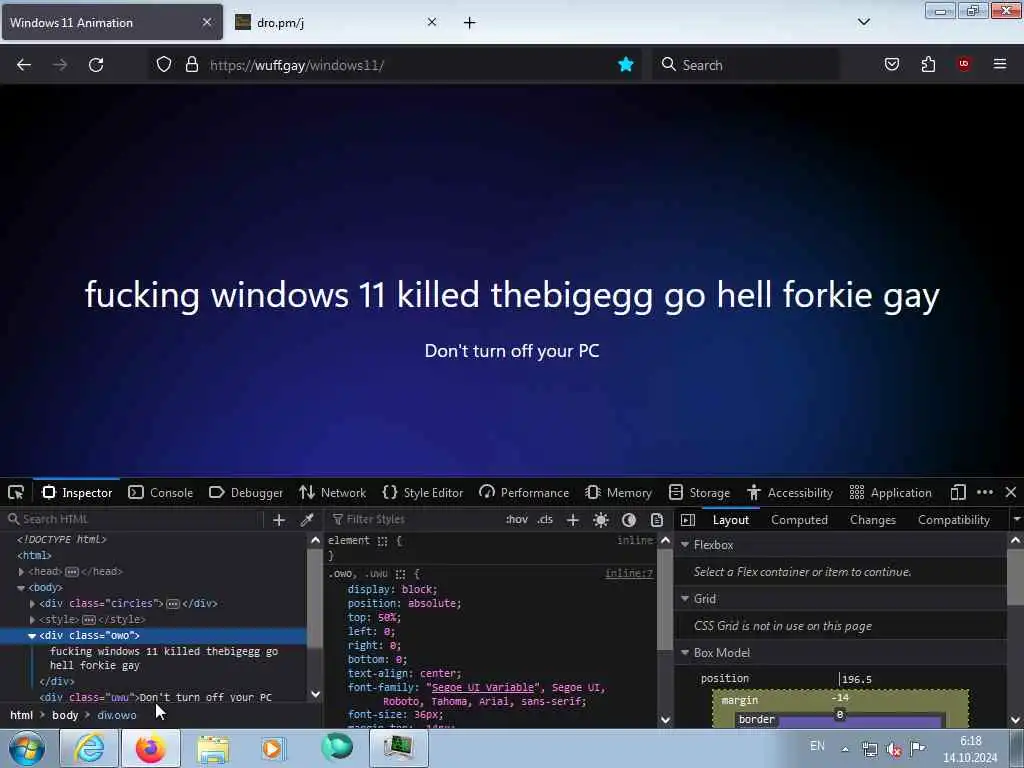Select html in the breadcrumb trail

coord(22,715)
